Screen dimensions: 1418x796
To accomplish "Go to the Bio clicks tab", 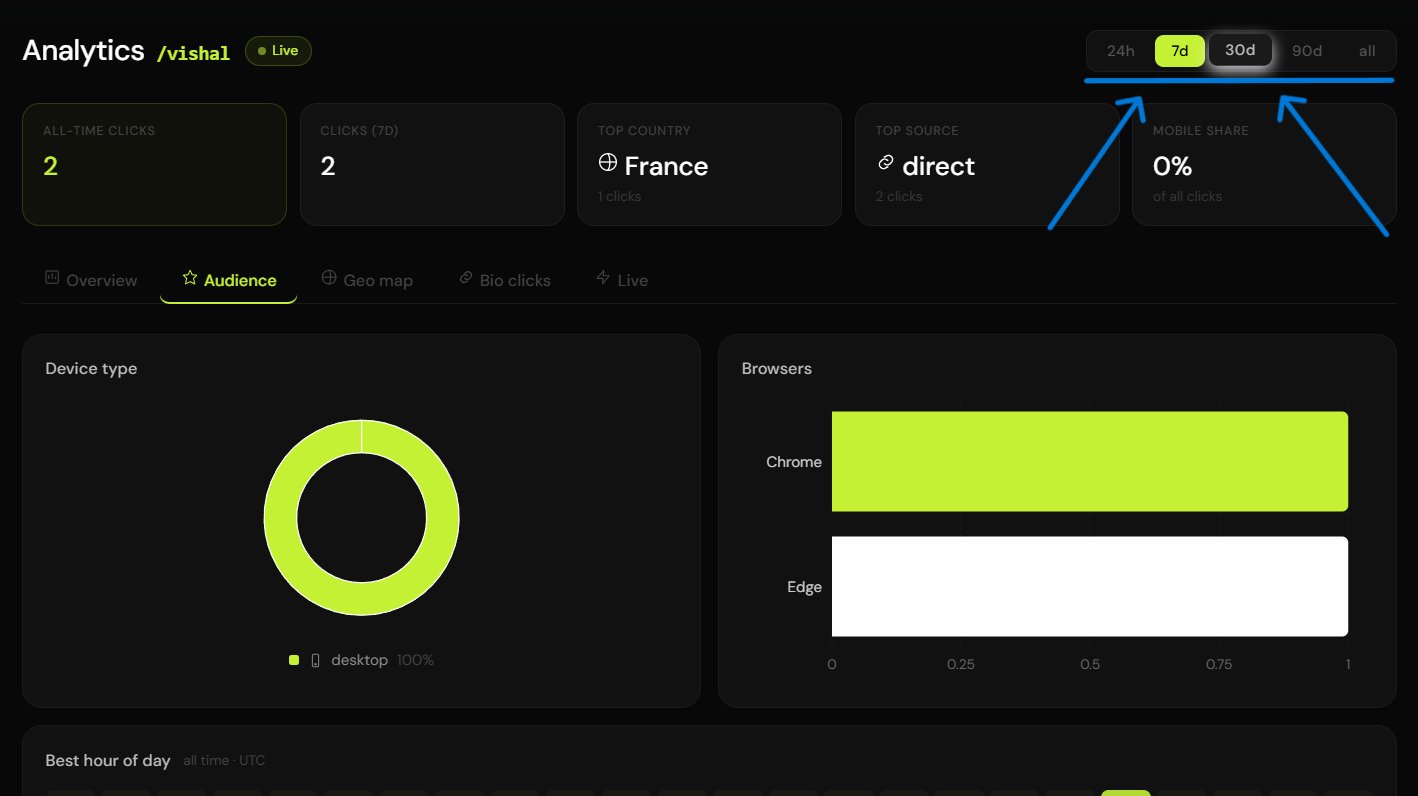I will [505, 280].
